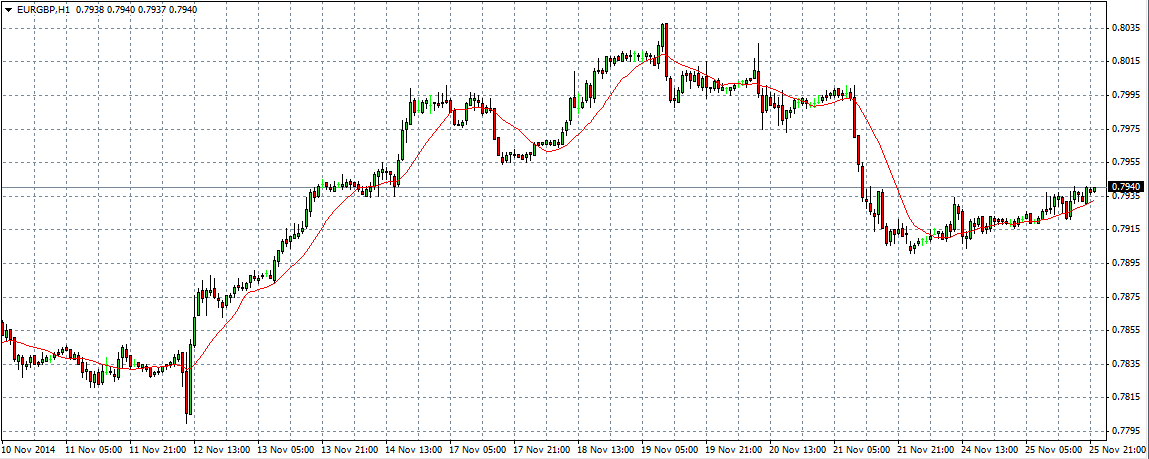Click the 0.7995 price axis label
The height and width of the screenshot is (459, 1149).
click(1128, 95)
